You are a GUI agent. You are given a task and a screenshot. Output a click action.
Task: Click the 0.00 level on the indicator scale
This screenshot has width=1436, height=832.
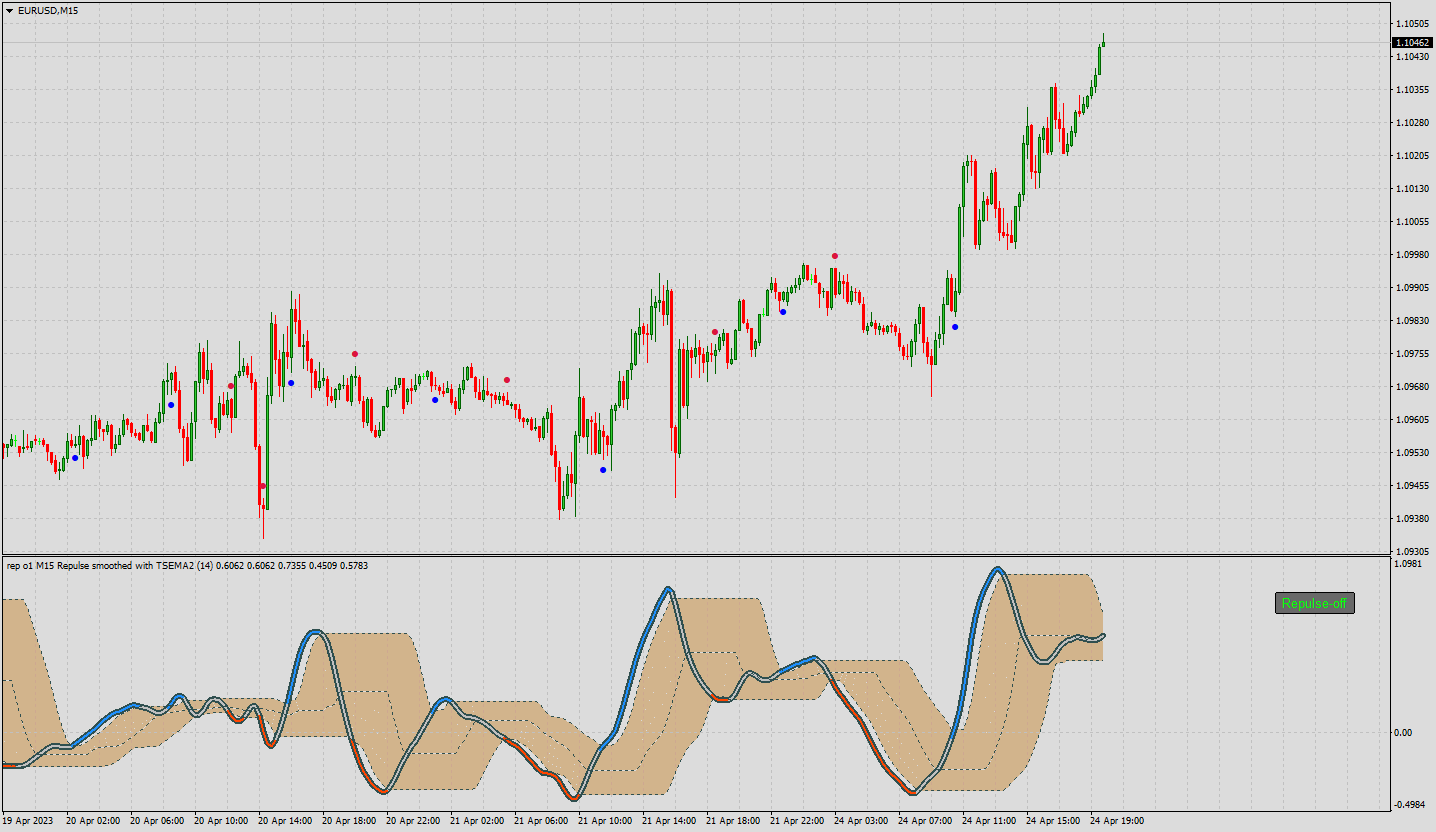(x=1403, y=732)
